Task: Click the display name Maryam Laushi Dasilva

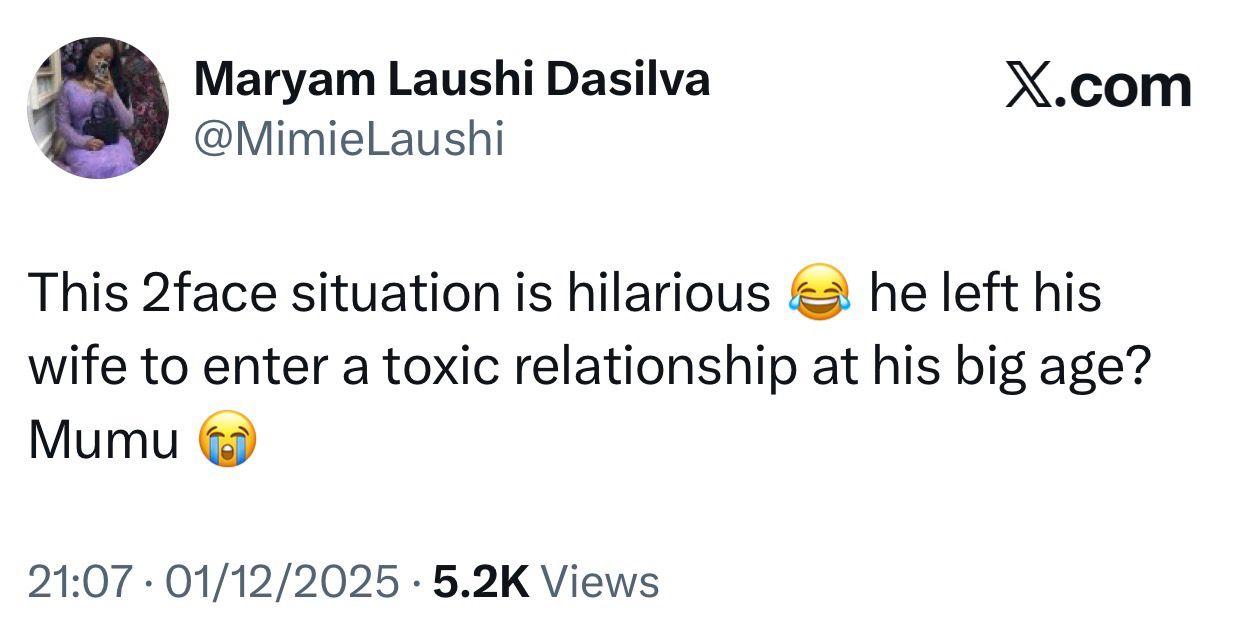Action: pos(451,79)
